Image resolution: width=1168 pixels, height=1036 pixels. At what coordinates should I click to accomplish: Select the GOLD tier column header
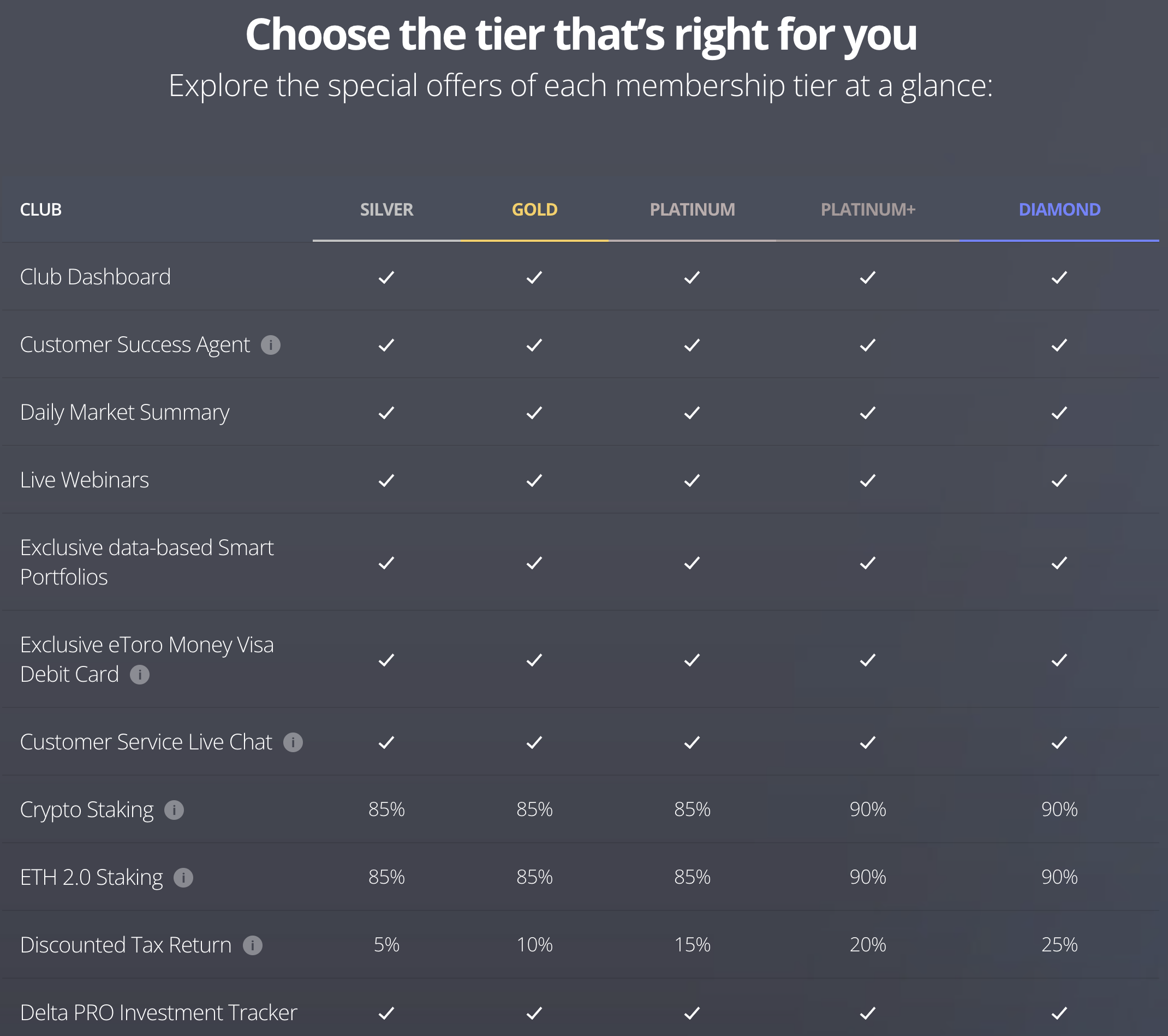(x=534, y=210)
